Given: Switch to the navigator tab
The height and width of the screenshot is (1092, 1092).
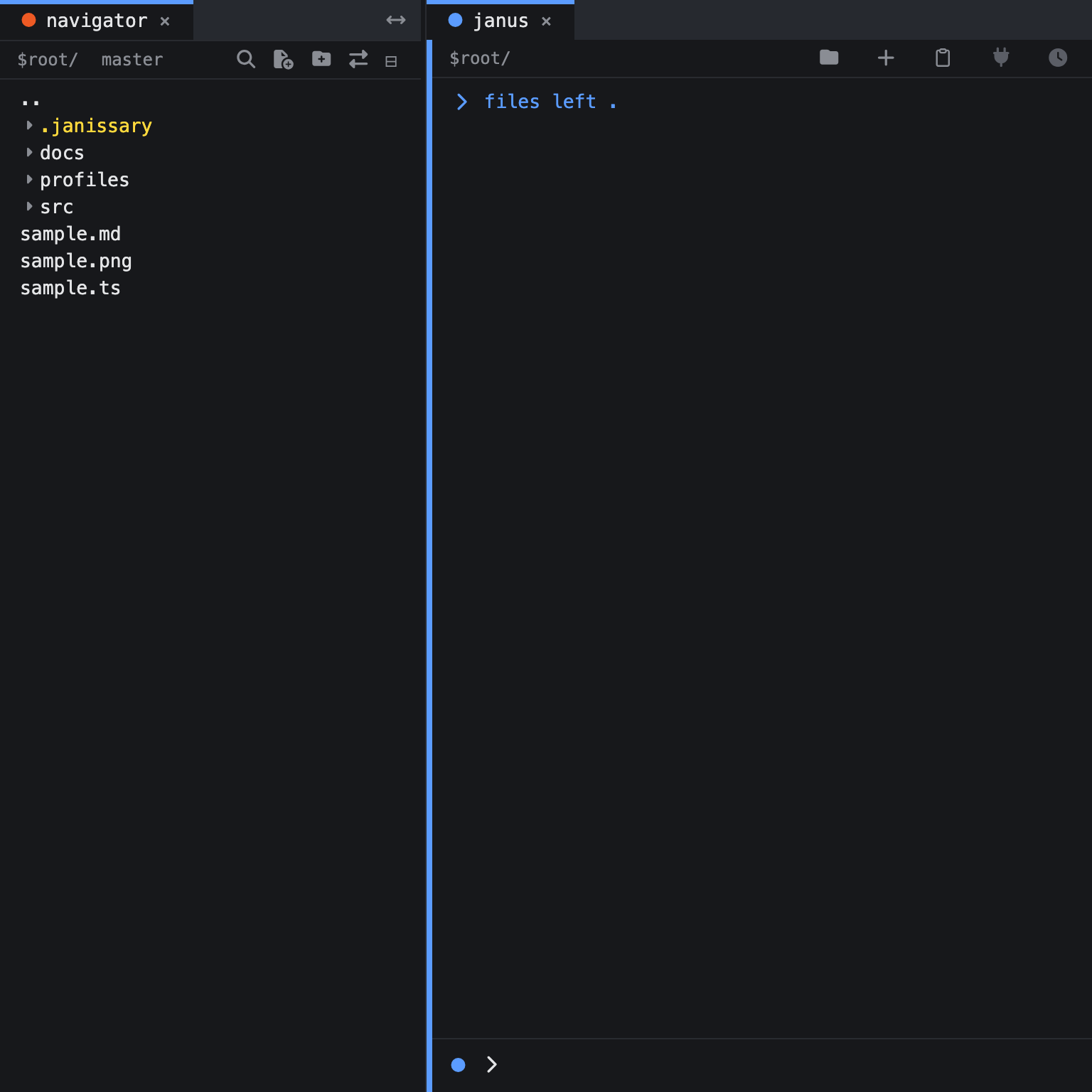Looking at the screenshot, I should point(96,21).
